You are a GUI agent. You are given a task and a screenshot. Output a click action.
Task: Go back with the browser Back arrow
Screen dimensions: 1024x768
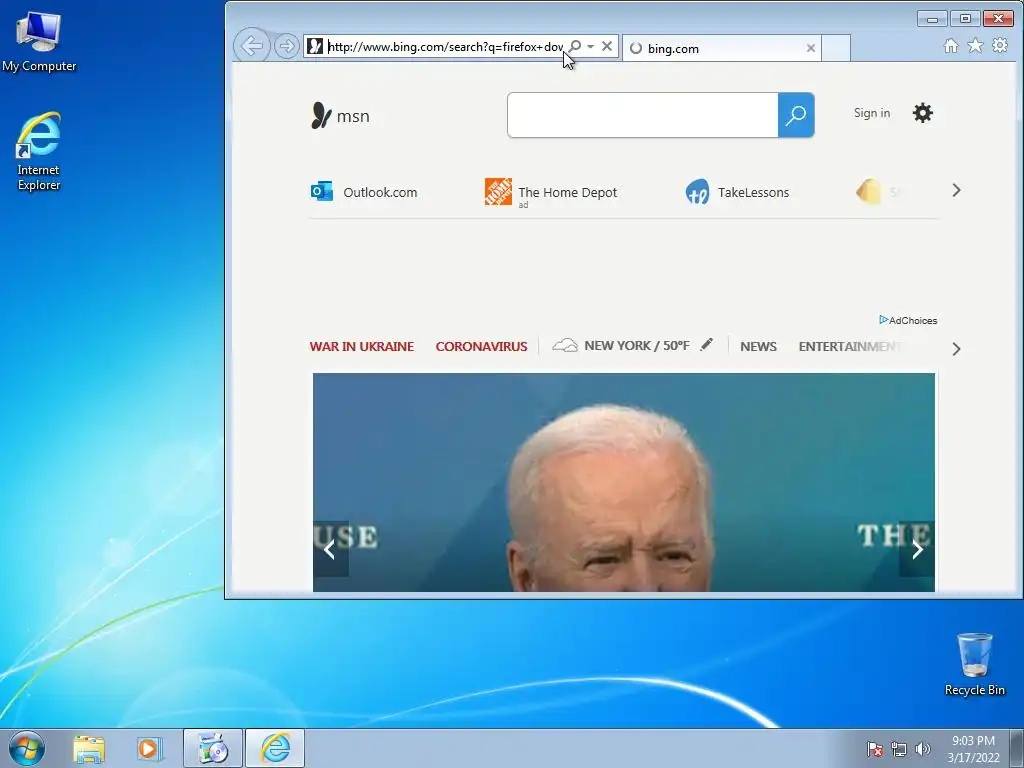click(x=251, y=46)
